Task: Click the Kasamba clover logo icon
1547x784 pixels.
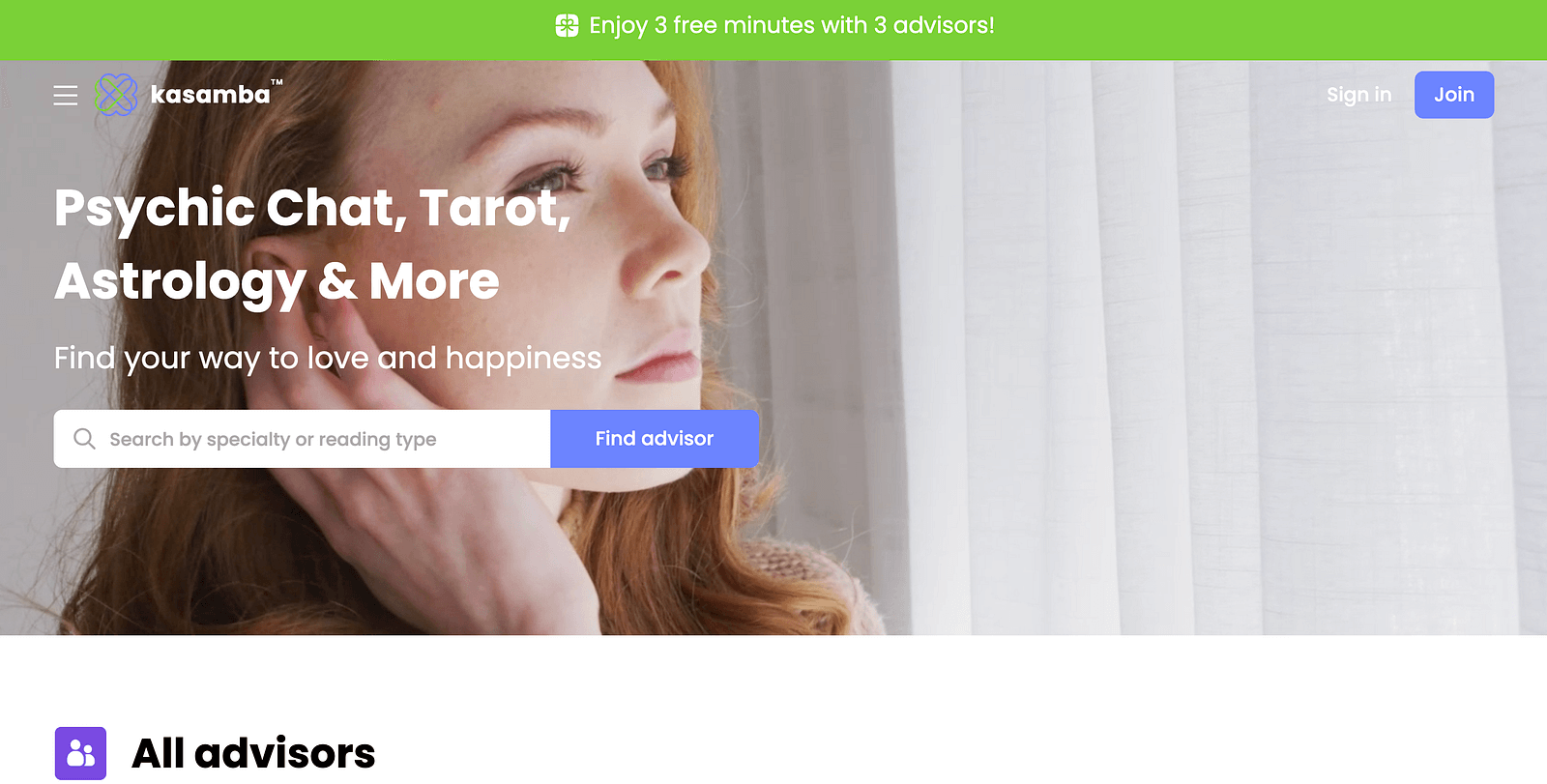Action: pyautogui.click(x=117, y=95)
